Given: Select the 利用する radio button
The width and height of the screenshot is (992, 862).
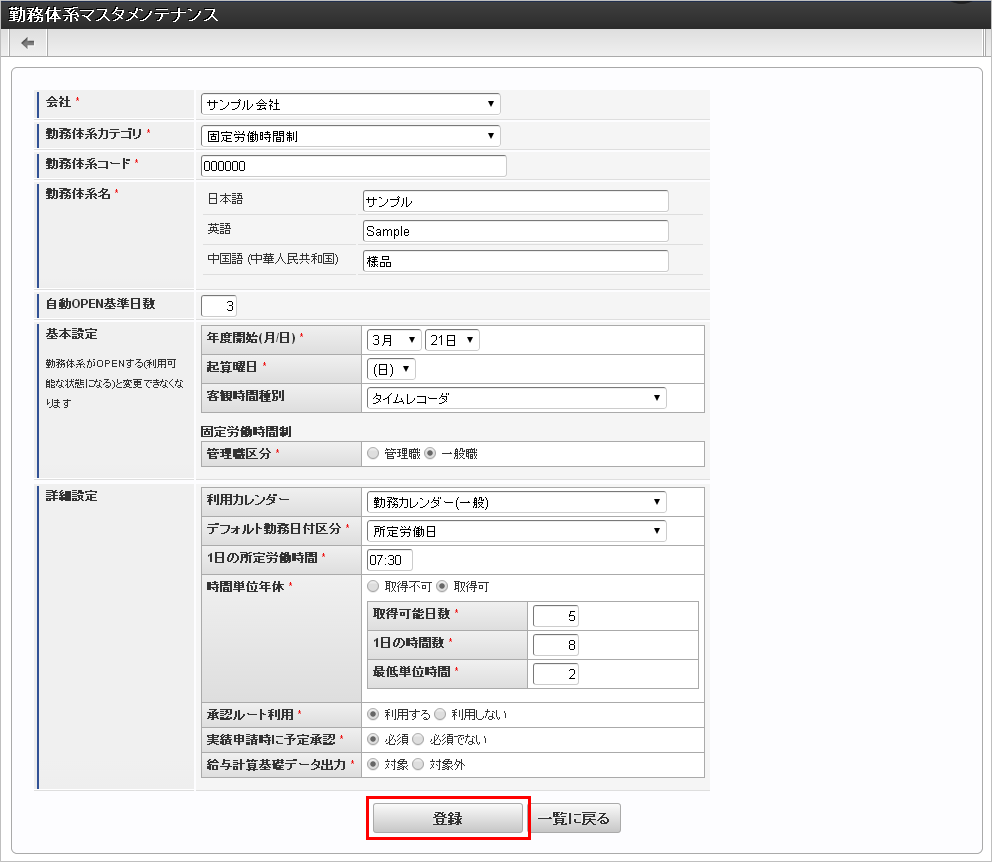Looking at the screenshot, I should tap(373, 714).
